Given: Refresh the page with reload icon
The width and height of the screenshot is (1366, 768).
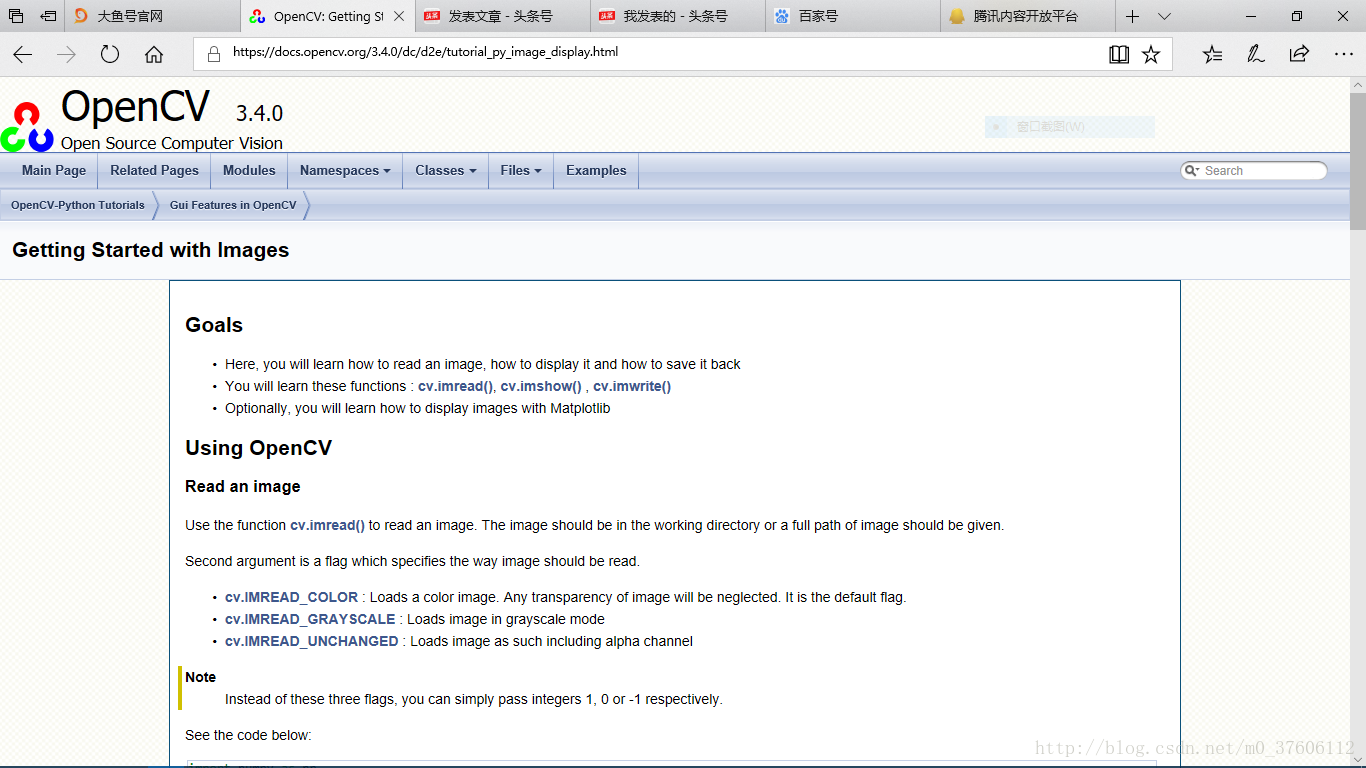Looking at the screenshot, I should [x=110, y=54].
